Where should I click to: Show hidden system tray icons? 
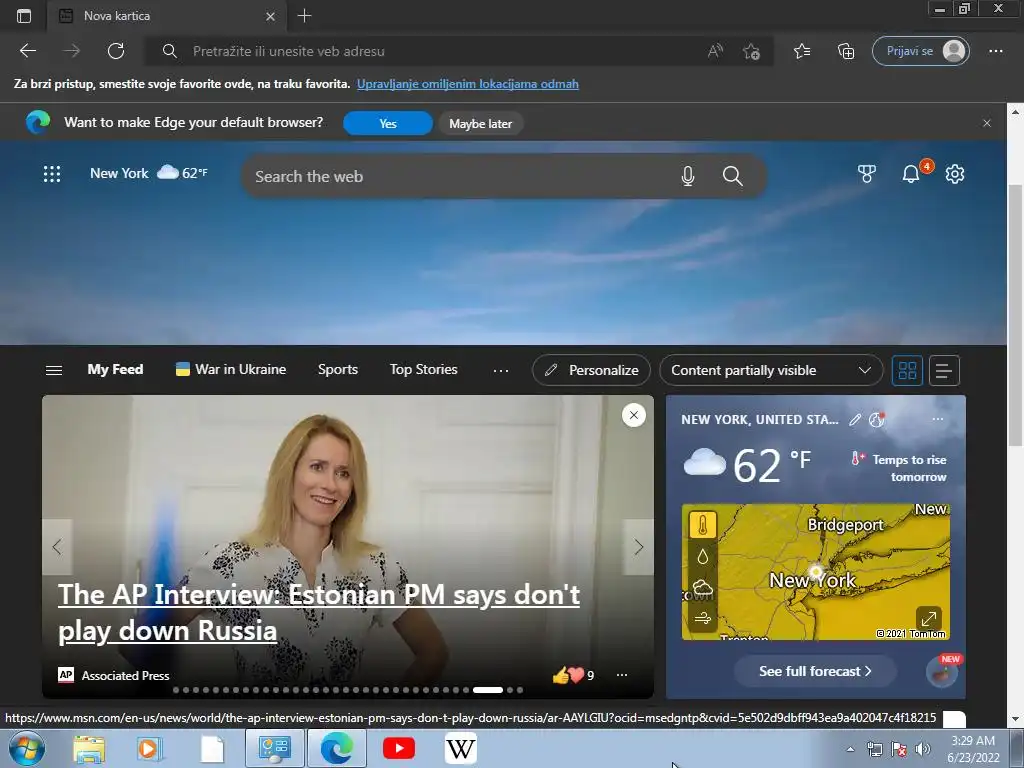pos(850,750)
